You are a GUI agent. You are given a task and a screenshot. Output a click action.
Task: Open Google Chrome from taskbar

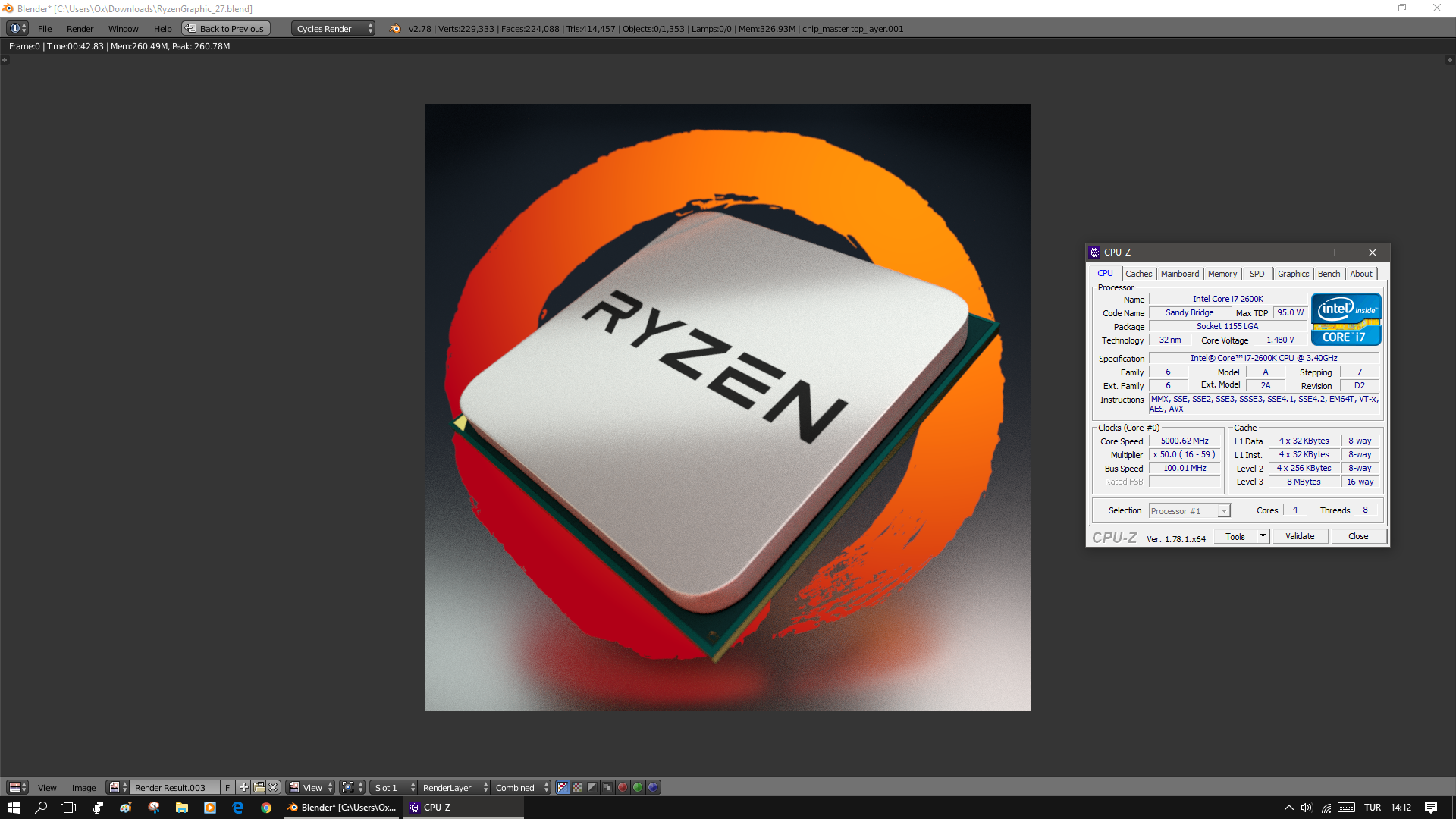coord(266,808)
